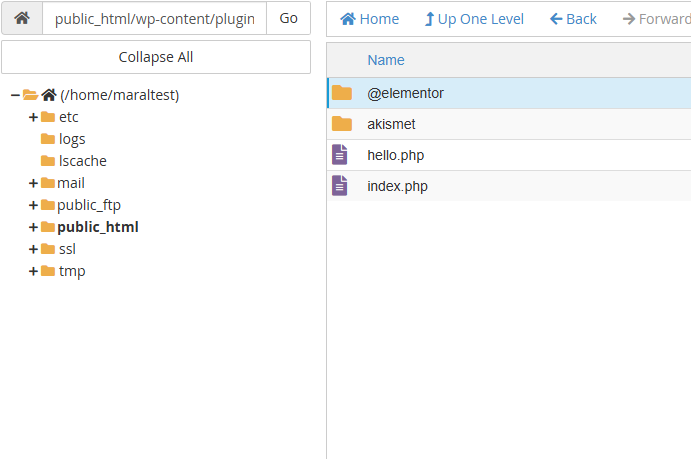Click the path input field
Screen dimensions: 691x459
pos(155,18)
